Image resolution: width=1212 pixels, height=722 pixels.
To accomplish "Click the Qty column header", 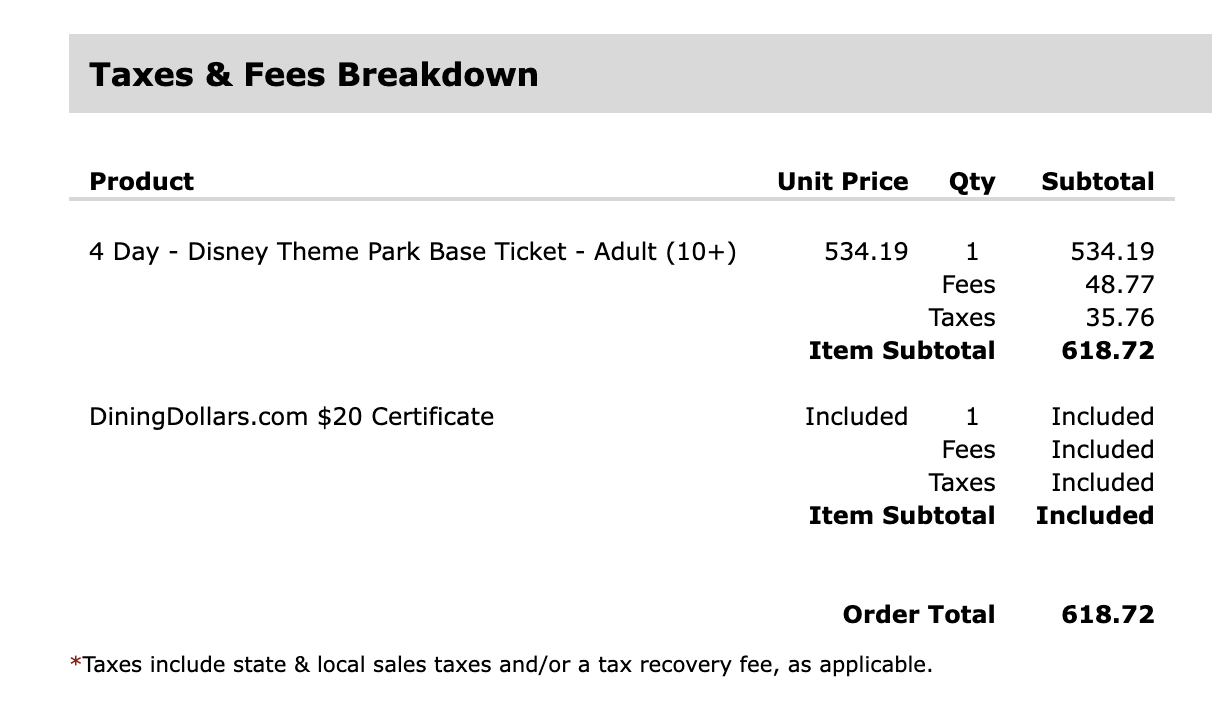I will click(x=971, y=181).
